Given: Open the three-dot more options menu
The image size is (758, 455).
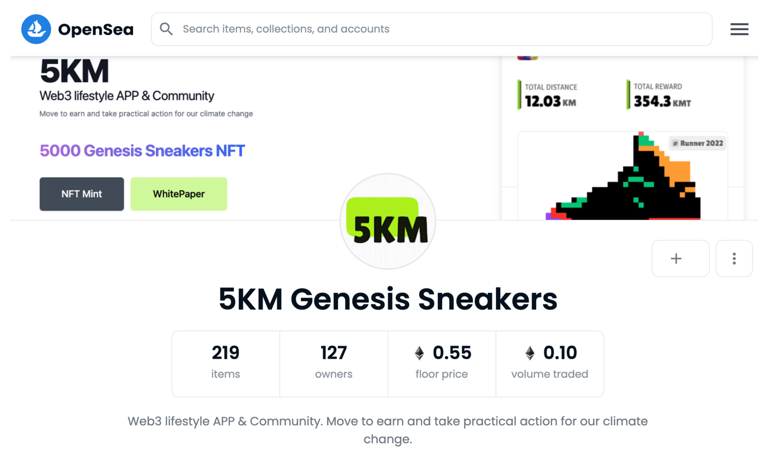Looking at the screenshot, I should [x=734, y=259].
